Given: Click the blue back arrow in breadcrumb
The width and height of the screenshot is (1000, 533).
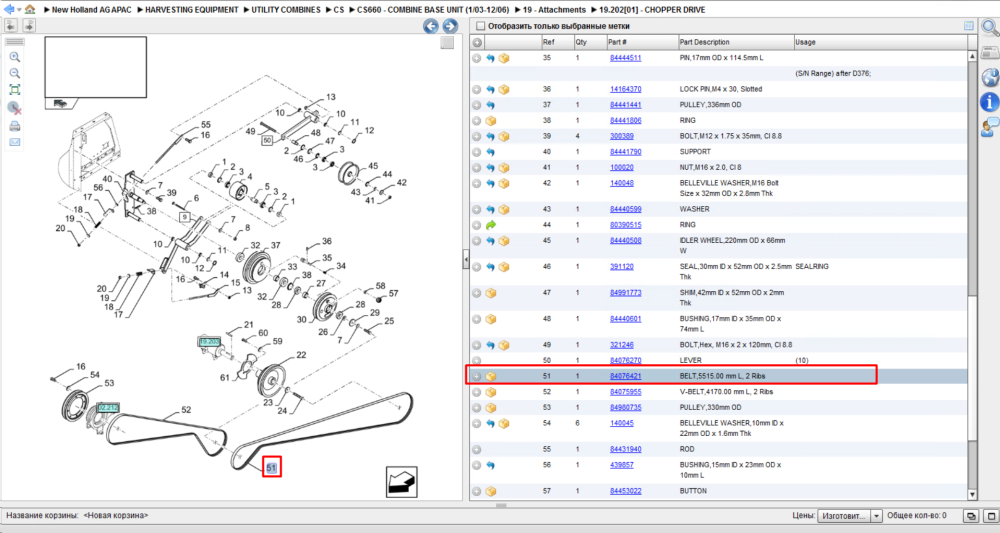Looking at the screenshot, I should [9, 10].
